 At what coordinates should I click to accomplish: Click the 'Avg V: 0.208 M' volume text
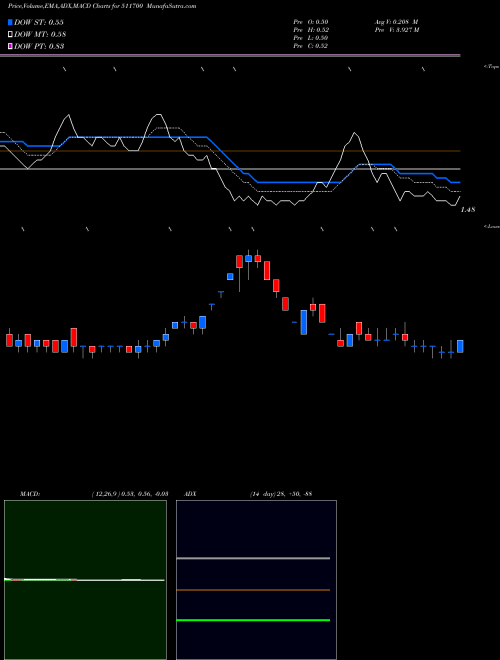point(396,22)
